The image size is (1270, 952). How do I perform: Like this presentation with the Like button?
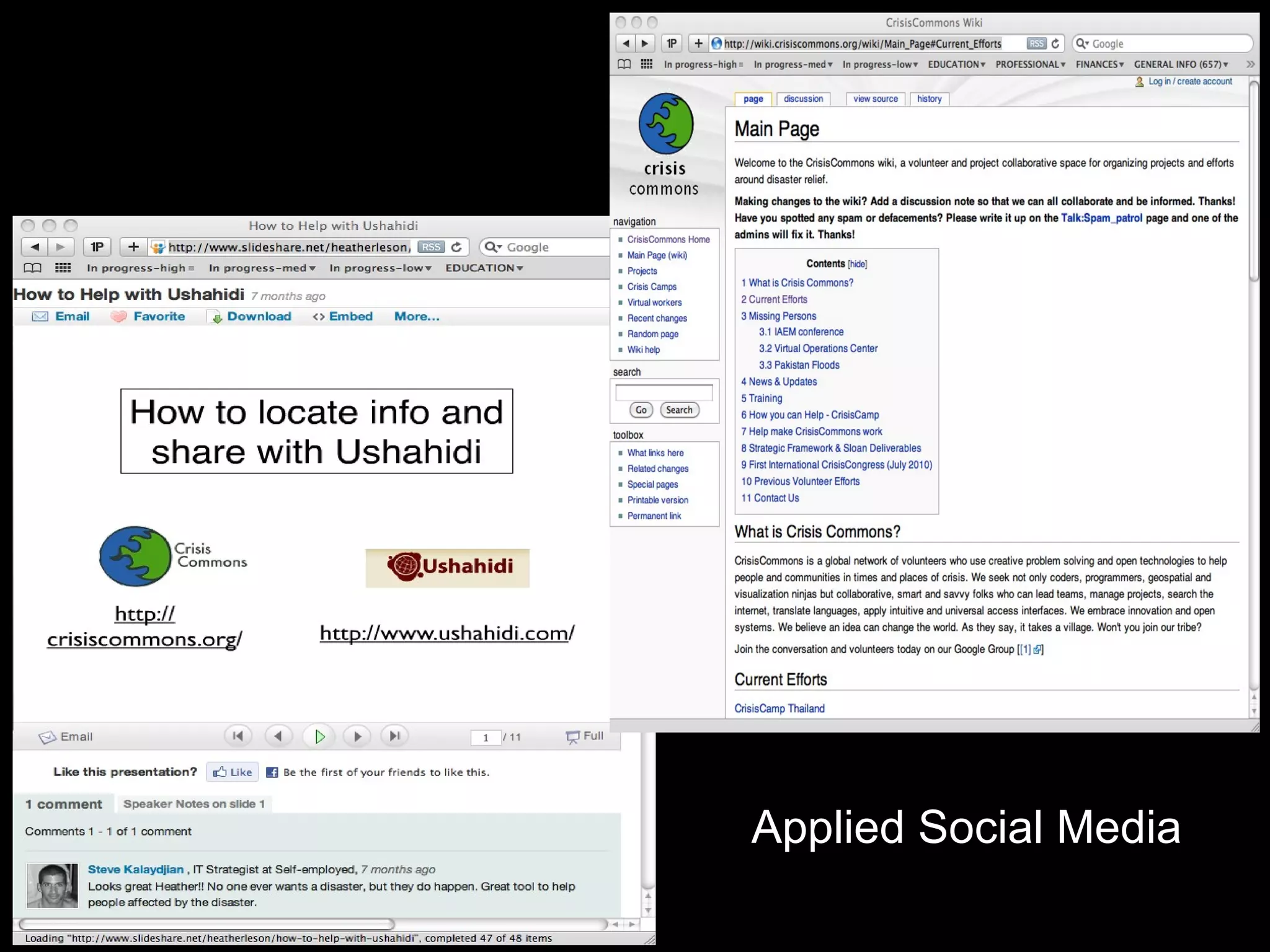click(x=233, y=772)
